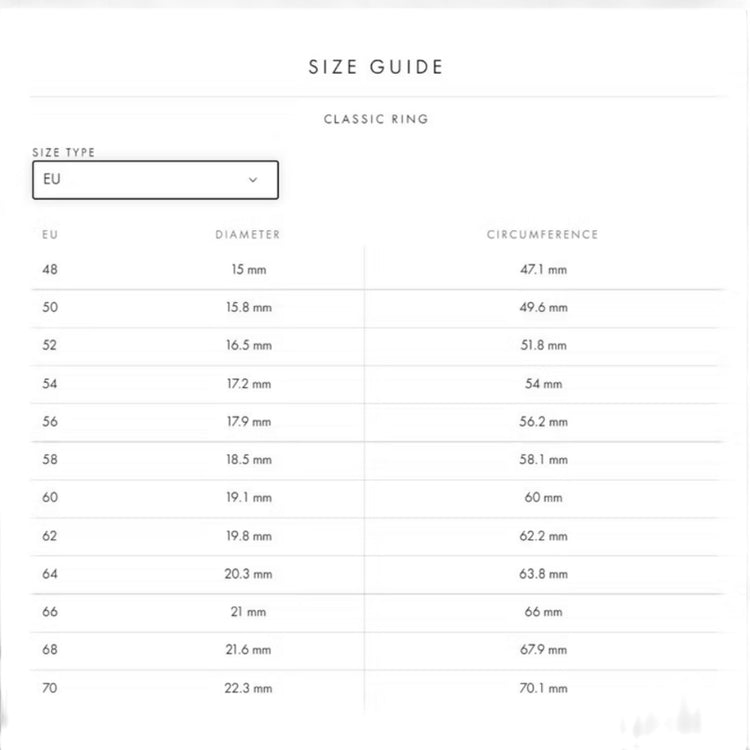Click the Diameter column header
Image resolution: width=750 pixels, height=750 pixels.
click(x=248, y=234)
